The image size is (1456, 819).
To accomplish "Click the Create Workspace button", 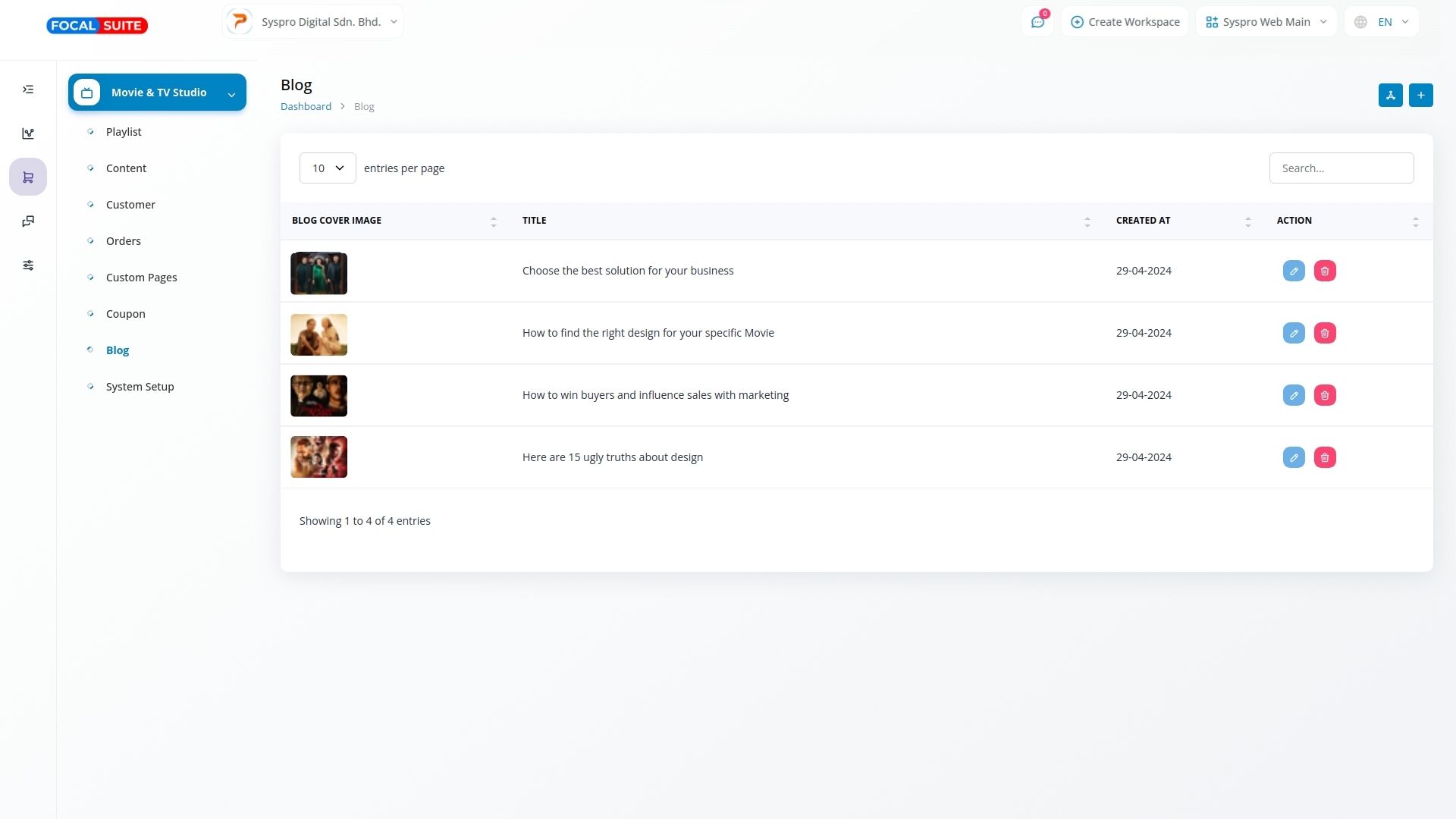I will click(1125, 22).
